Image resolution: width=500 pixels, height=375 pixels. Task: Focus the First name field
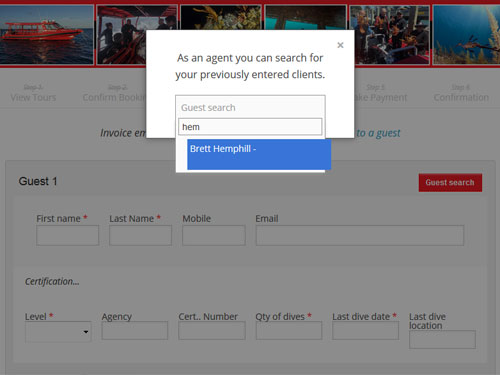(x=68, y=235)
